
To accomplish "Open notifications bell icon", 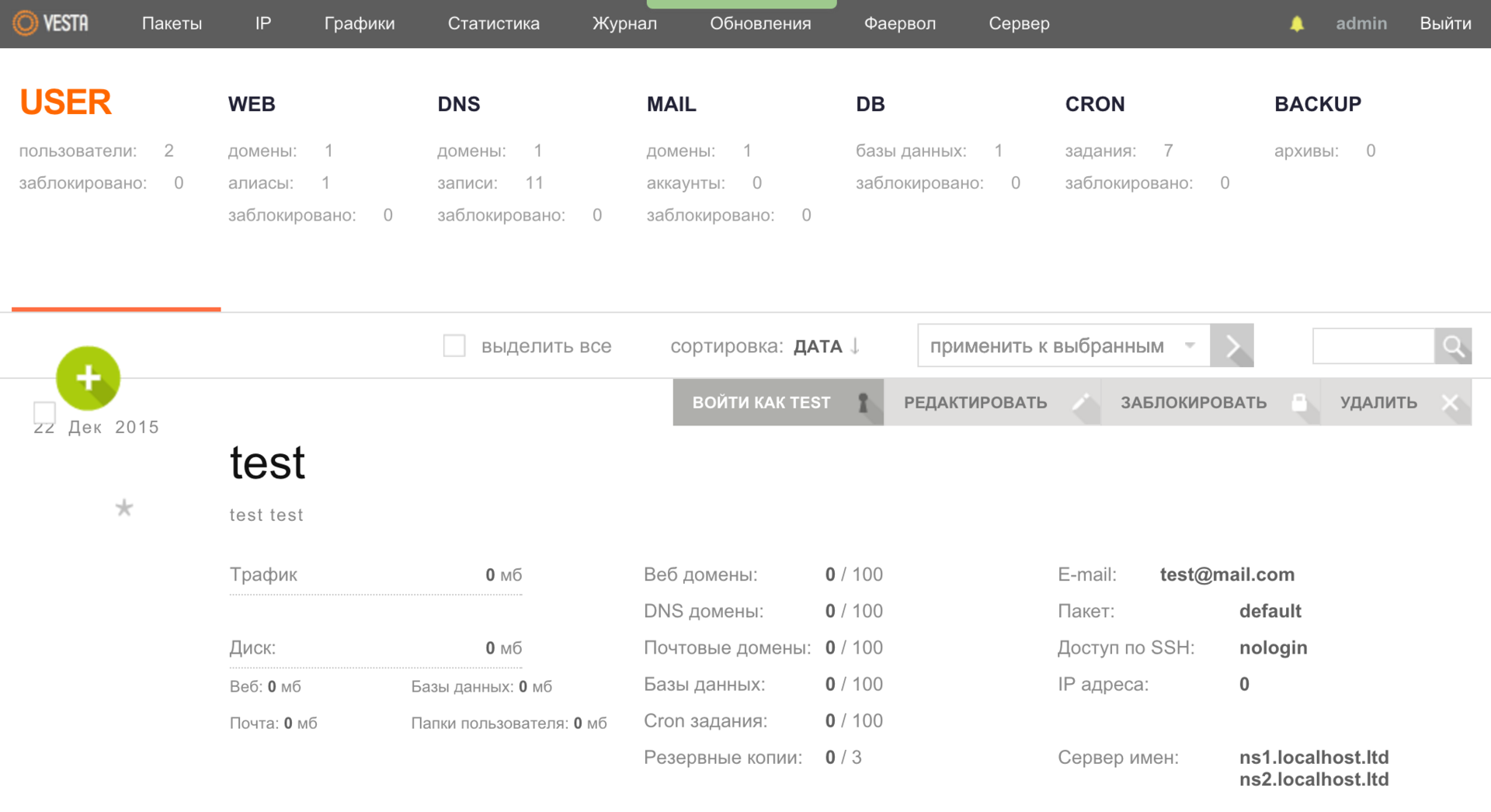I will pos(1297,24).
